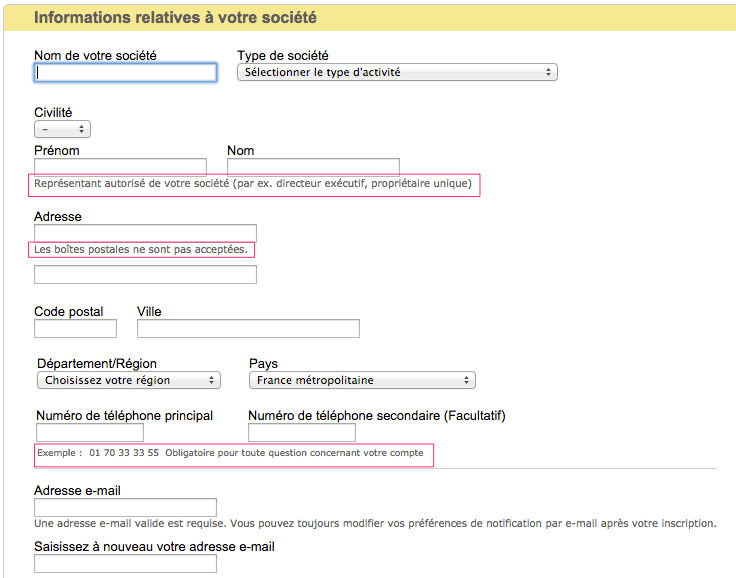Image resolution: width=736 pixels, height=578 pixels.
Task: Focus the Code postal field
Action: [x=75, y=328]
